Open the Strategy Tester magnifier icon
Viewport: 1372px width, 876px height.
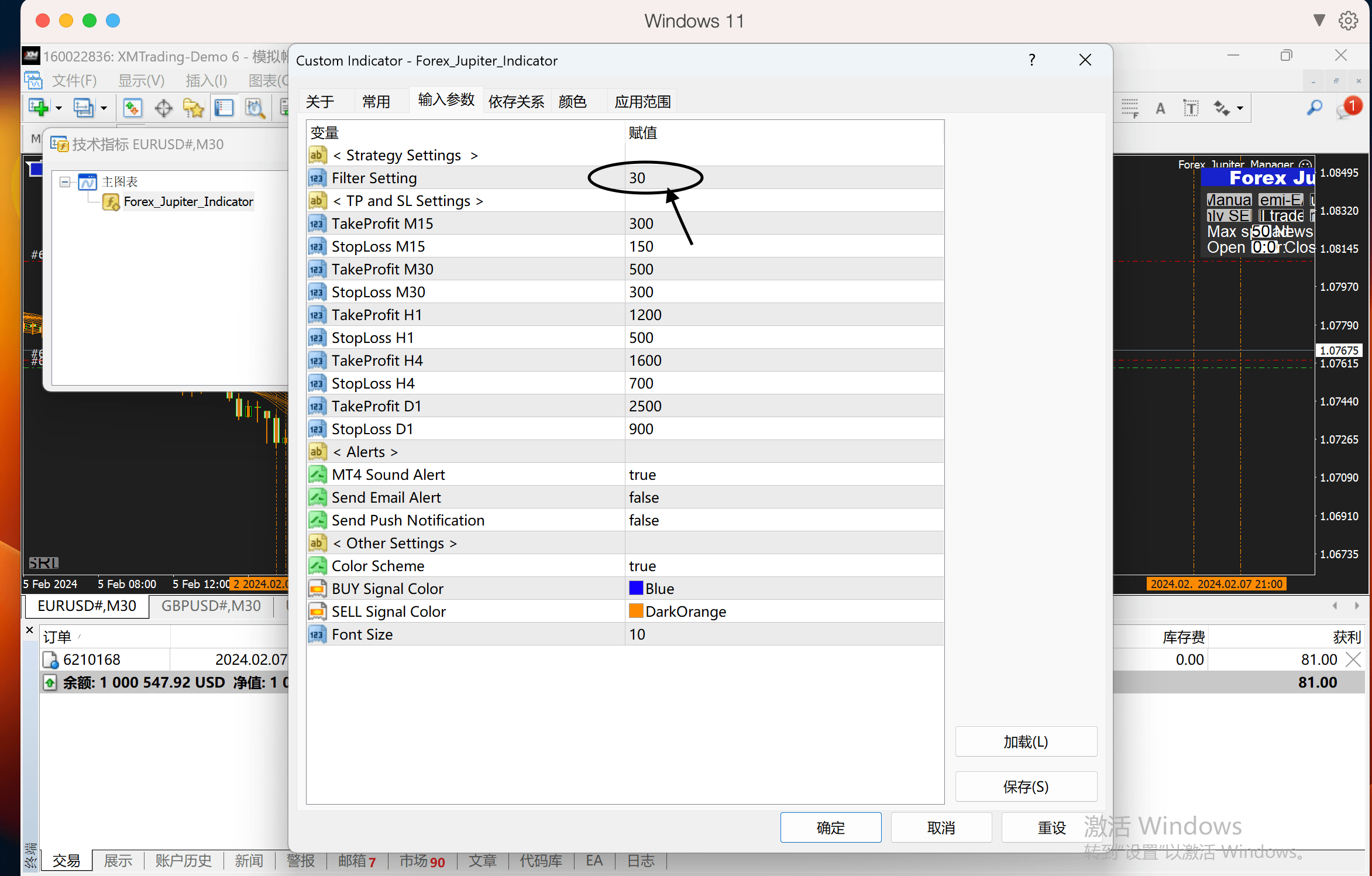tap(255, 108)
